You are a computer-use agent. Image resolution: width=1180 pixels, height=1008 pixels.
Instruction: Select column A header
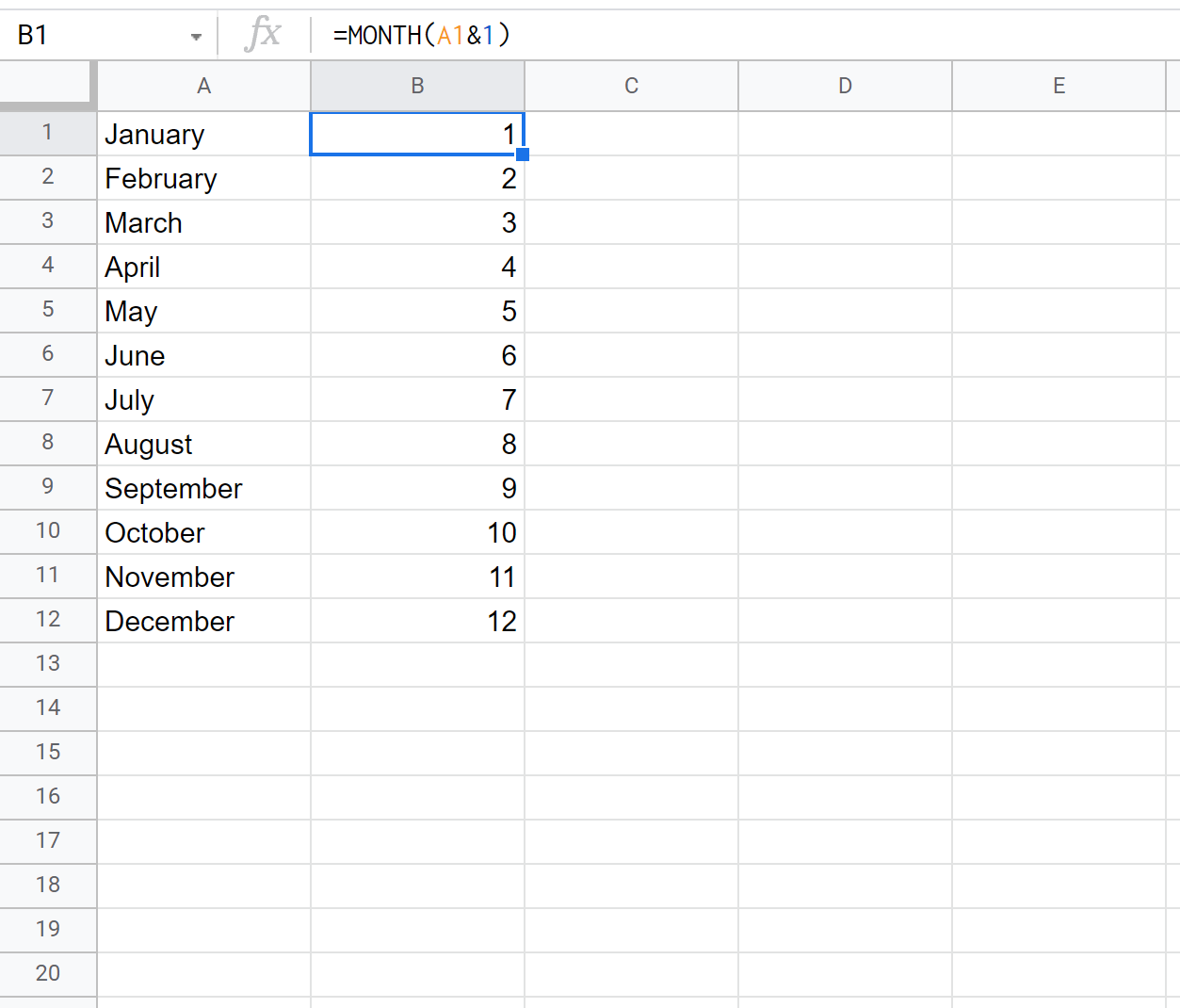pyautogui.click(x=203, y=86)
